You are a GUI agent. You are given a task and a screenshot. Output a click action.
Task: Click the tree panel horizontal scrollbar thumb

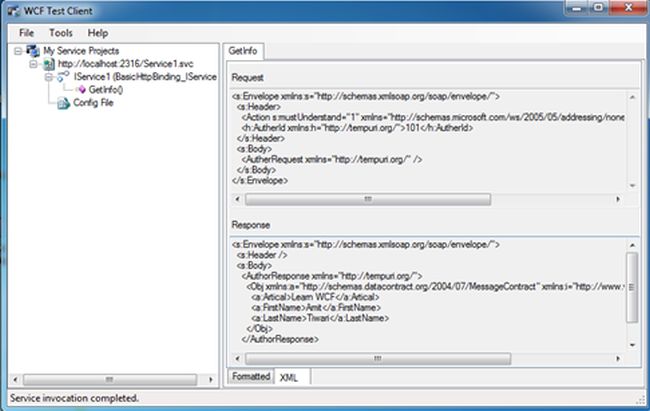pyautogui.click(x=109, y=379)
